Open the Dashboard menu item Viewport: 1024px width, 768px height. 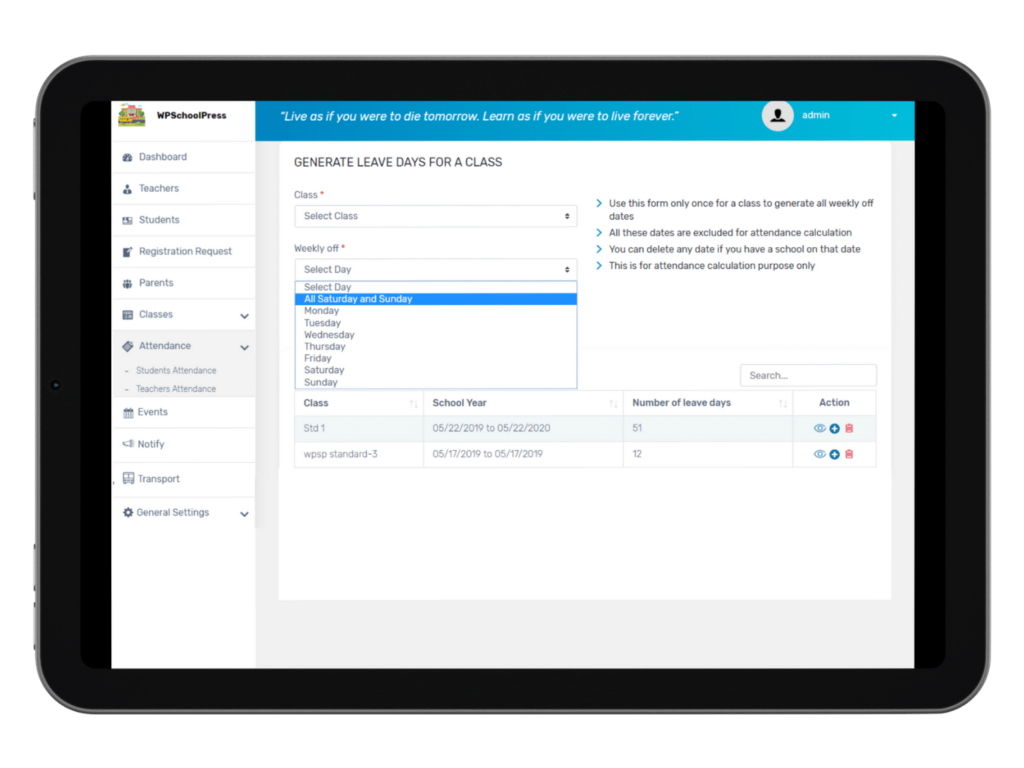(x=162, y=157)
